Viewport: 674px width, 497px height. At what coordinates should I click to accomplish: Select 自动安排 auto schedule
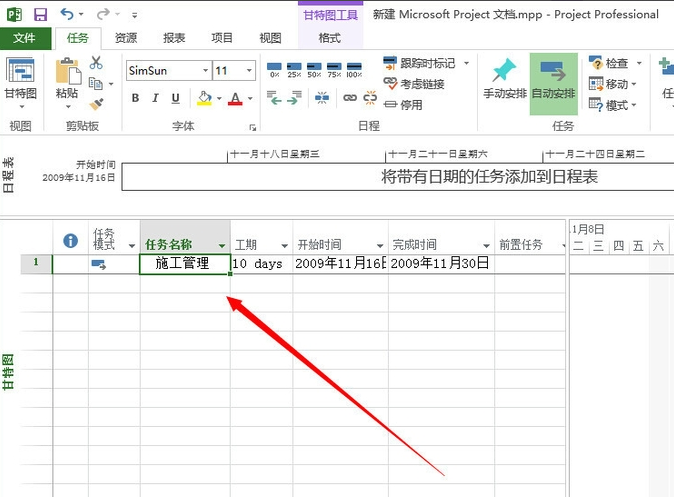[553, 83]
